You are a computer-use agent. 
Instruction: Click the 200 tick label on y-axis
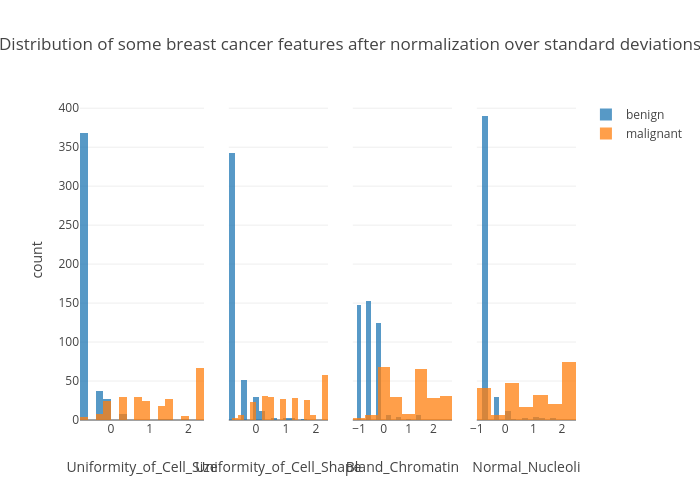click(x=68, y=264)
